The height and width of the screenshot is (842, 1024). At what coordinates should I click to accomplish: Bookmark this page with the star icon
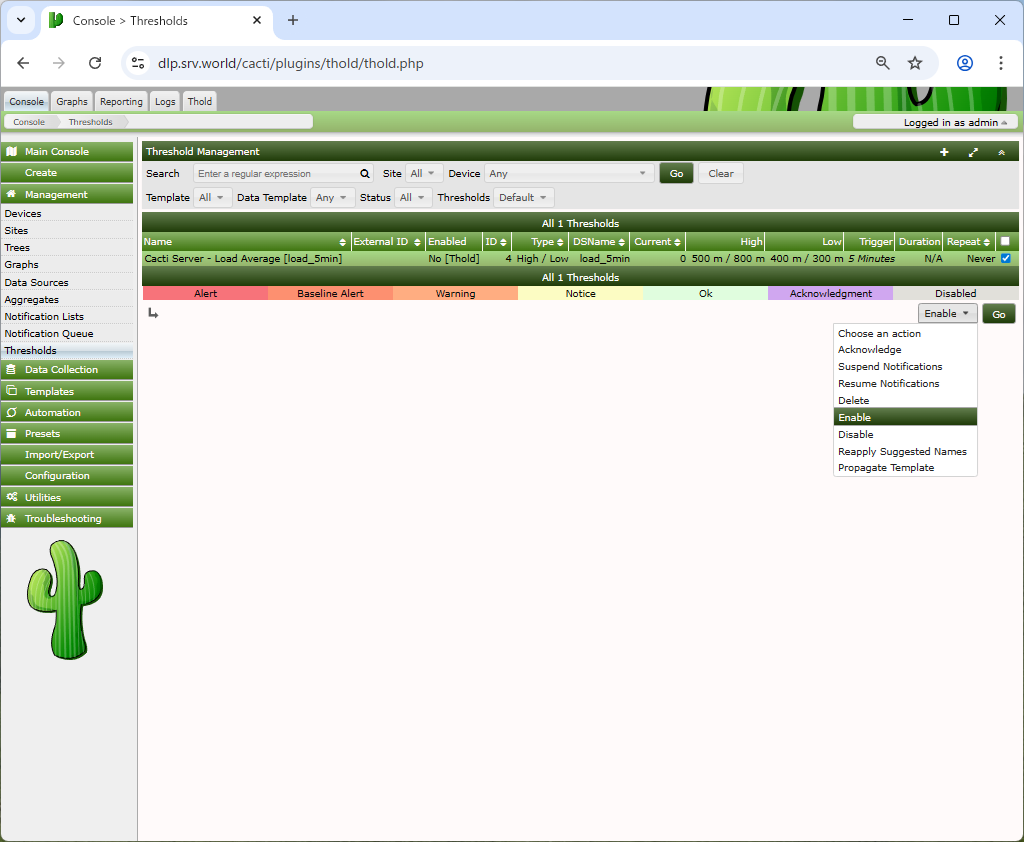(915, 63)
